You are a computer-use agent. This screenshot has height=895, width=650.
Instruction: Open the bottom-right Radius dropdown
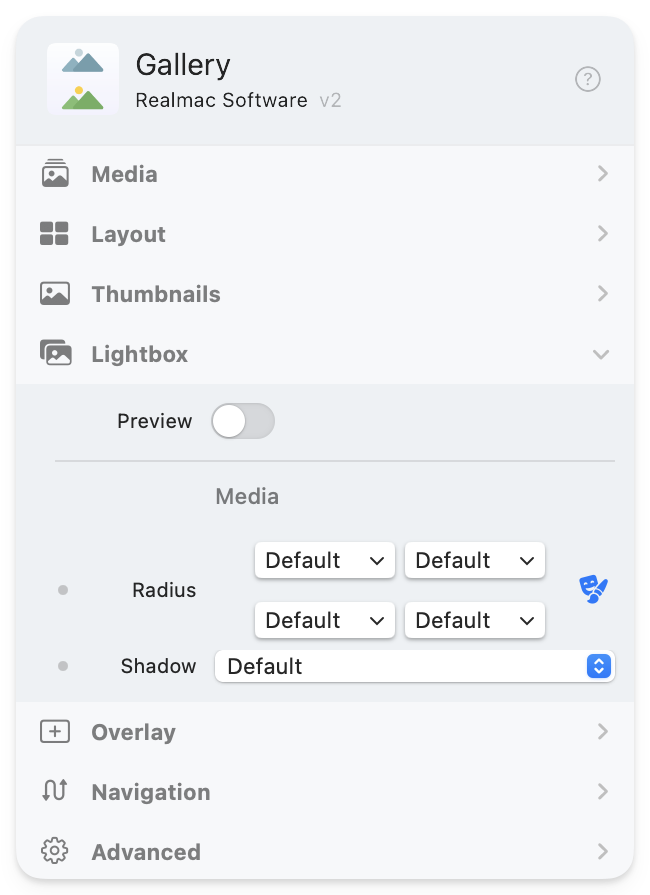(475, 620)
